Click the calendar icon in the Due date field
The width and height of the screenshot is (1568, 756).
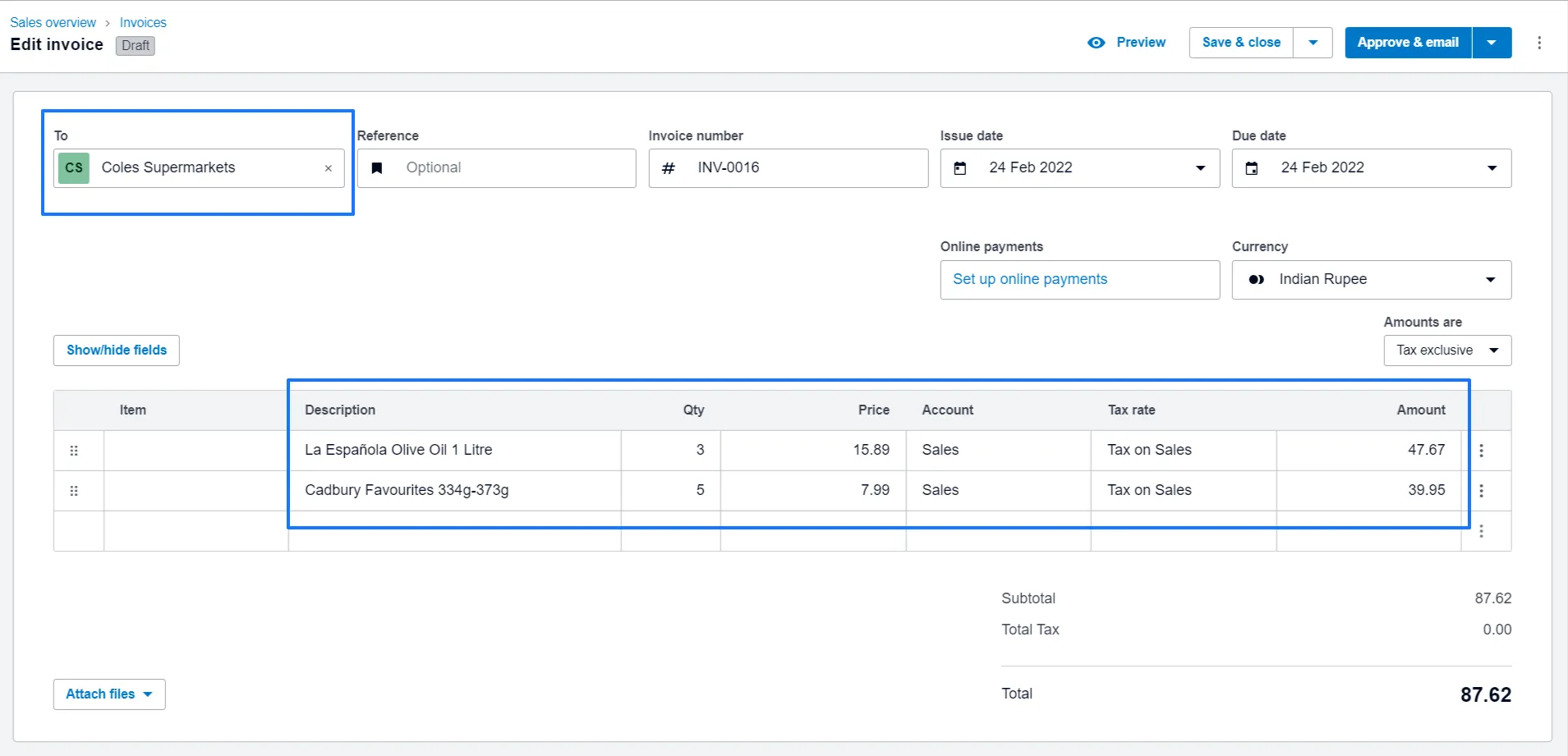point(1251,168)
